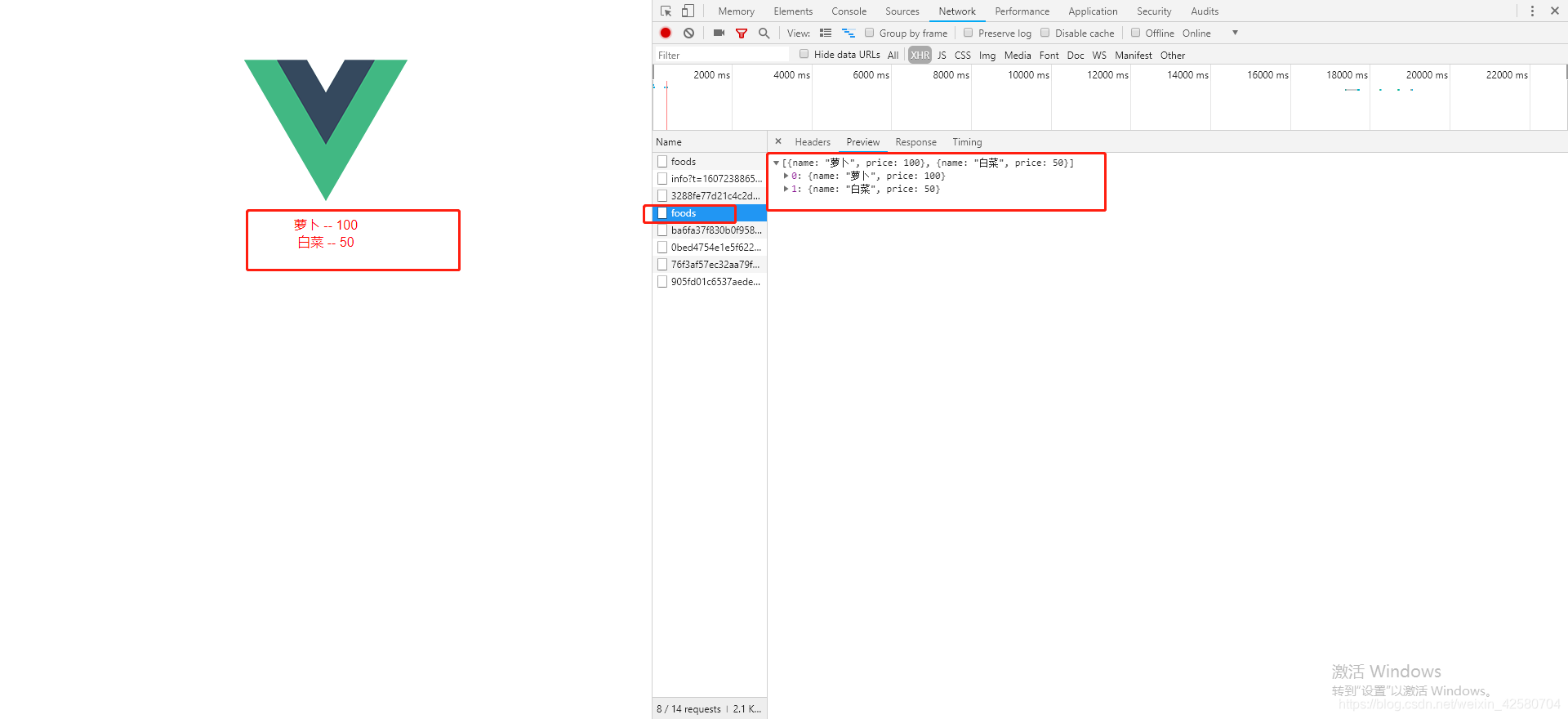Tick the Offline checkbox
This screenshot has height=719, width=1568.
(1135, 33)
